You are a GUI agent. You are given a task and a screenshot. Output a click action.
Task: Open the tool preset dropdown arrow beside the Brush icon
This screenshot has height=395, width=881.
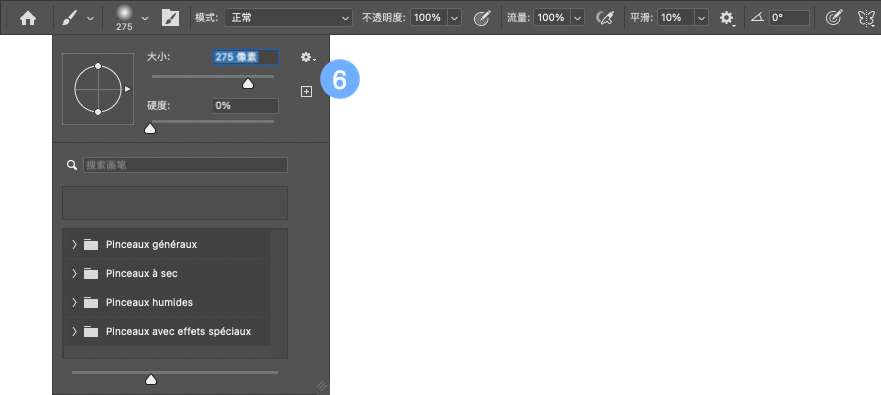click(90, 19)
